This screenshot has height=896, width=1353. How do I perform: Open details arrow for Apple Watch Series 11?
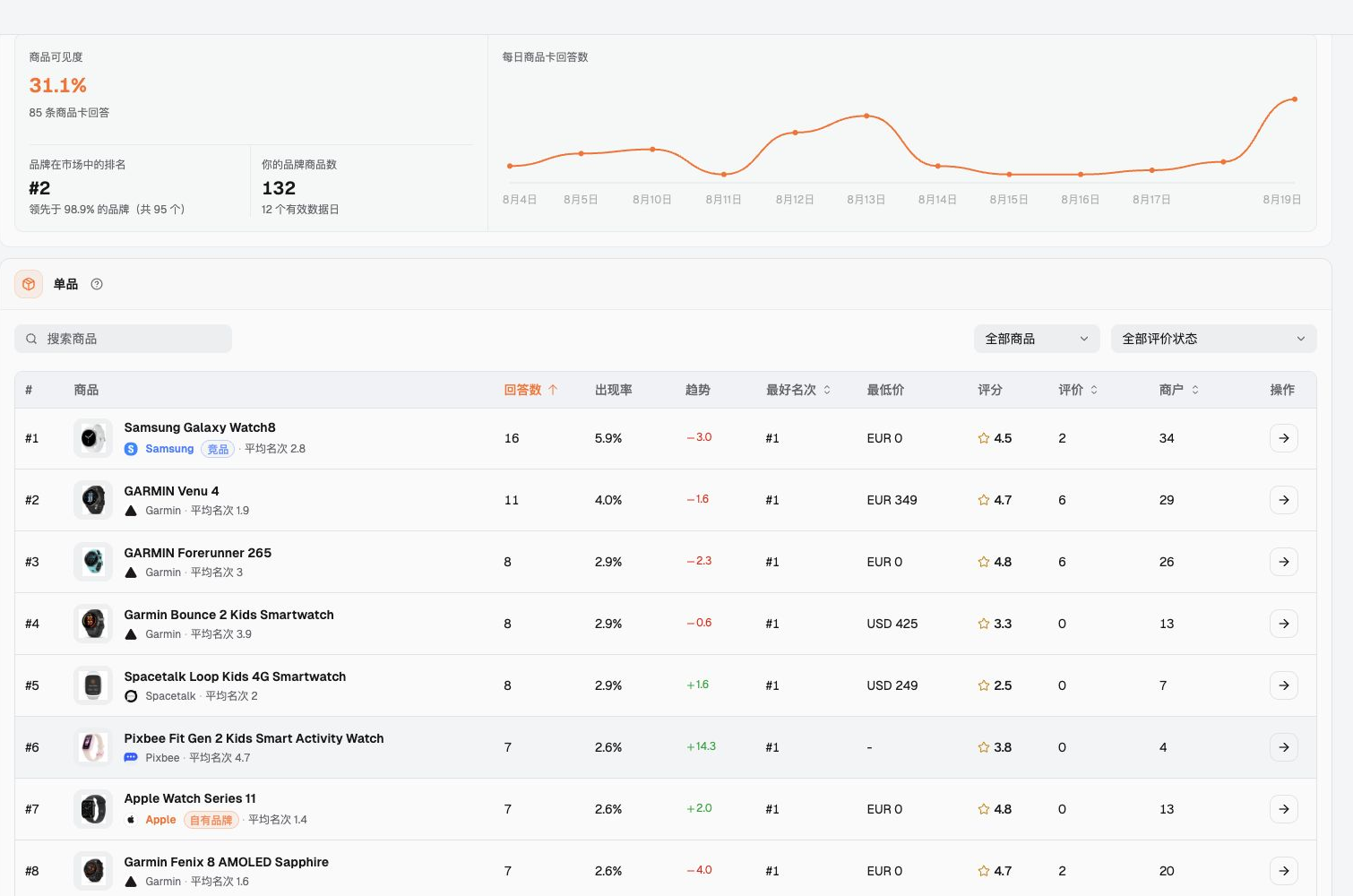(1284, 809)
